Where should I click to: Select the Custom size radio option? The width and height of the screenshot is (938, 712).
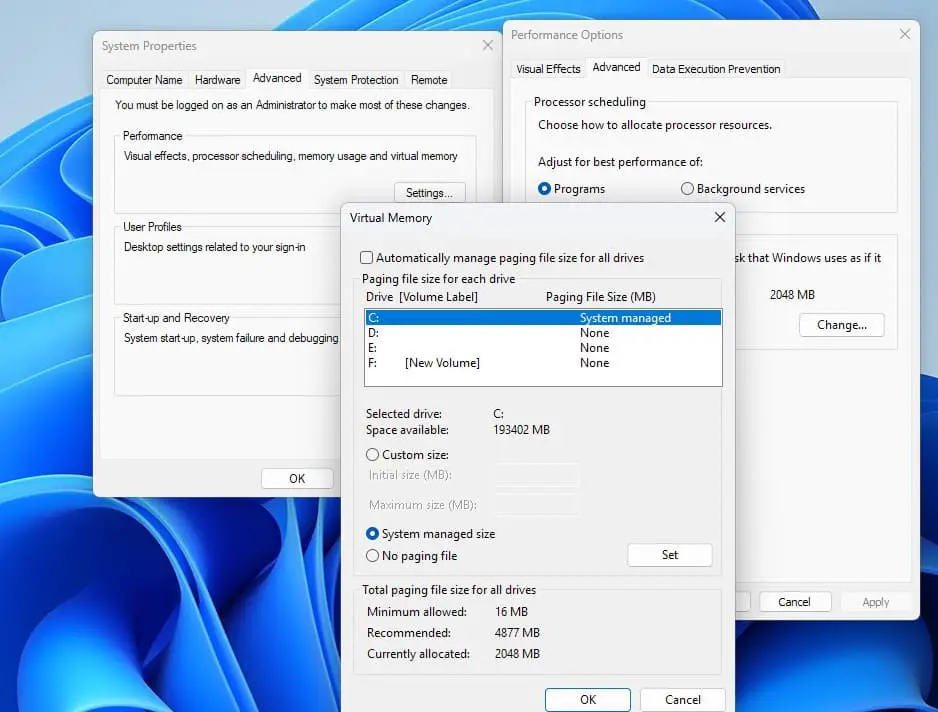point(373,455)
